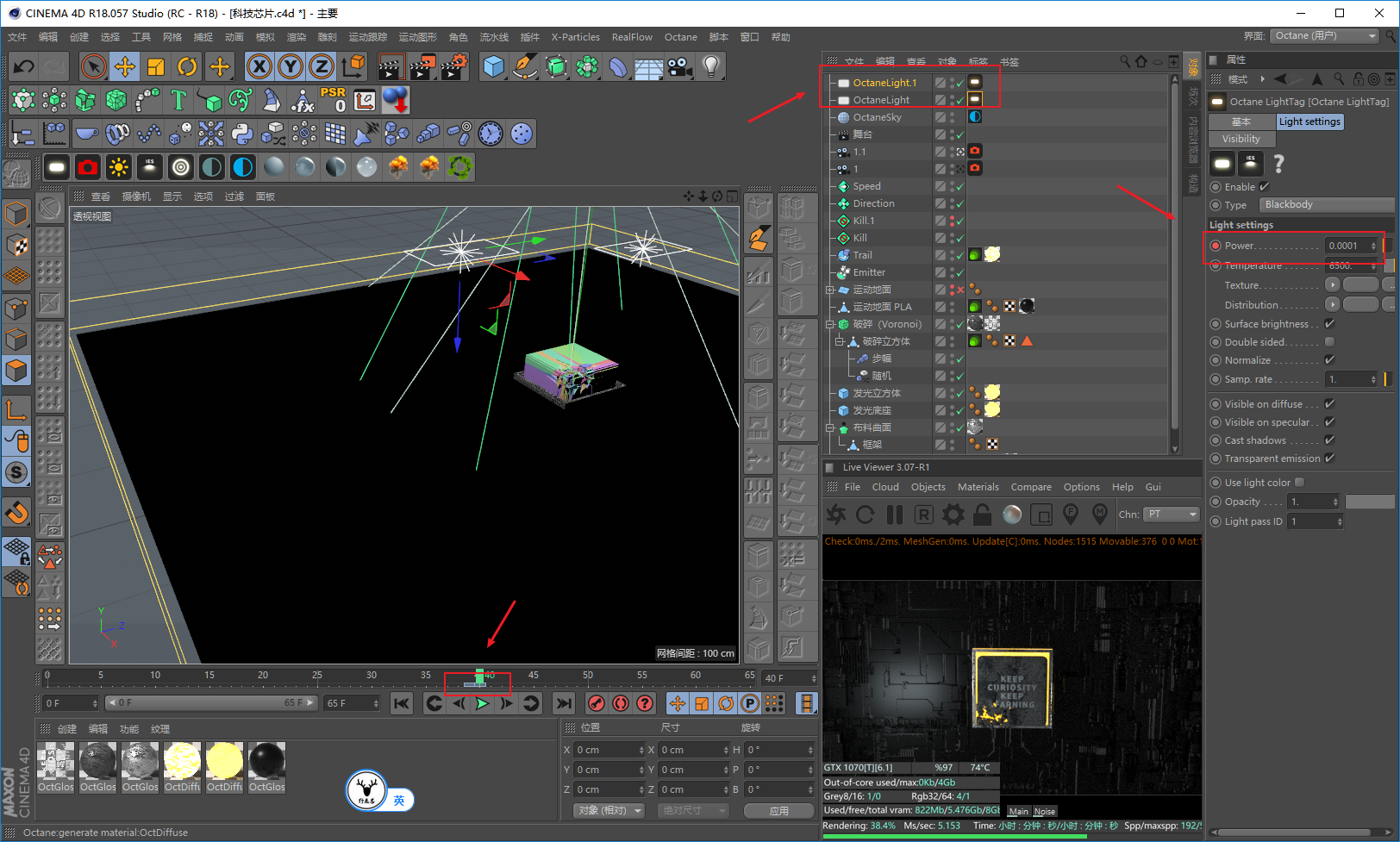This screenshot has width=1400, height=842.
Task: Open the coordinate object mode dropdown
Action: (609, 811)
